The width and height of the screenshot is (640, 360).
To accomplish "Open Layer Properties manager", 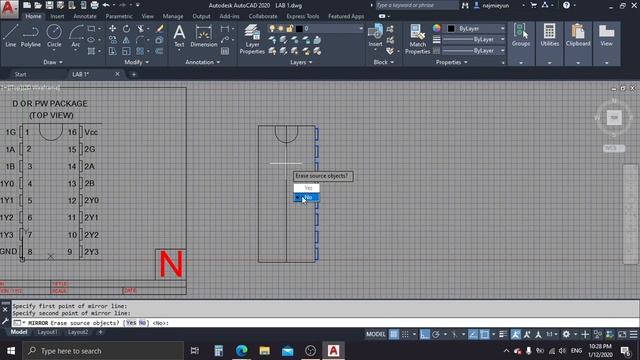I will tap(252, 39).
